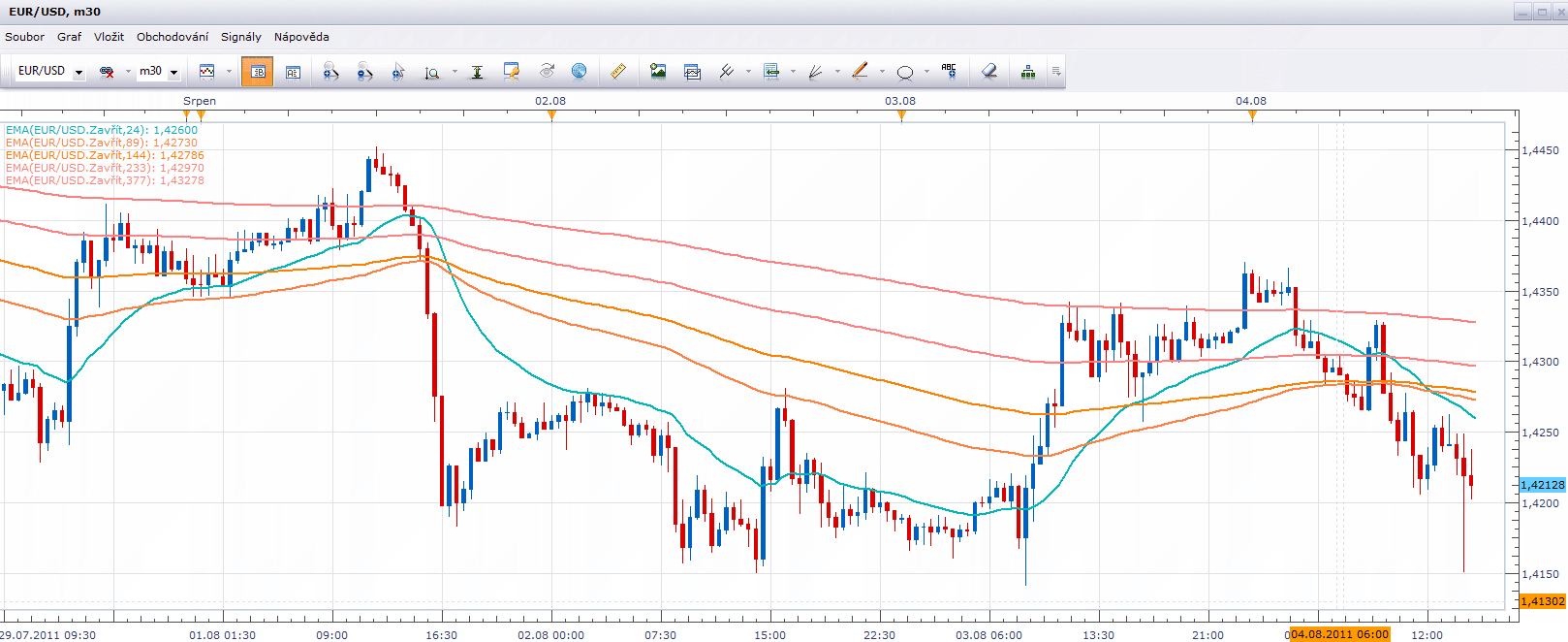Open the Vložit menu
1568x642 pixels.
109,37
